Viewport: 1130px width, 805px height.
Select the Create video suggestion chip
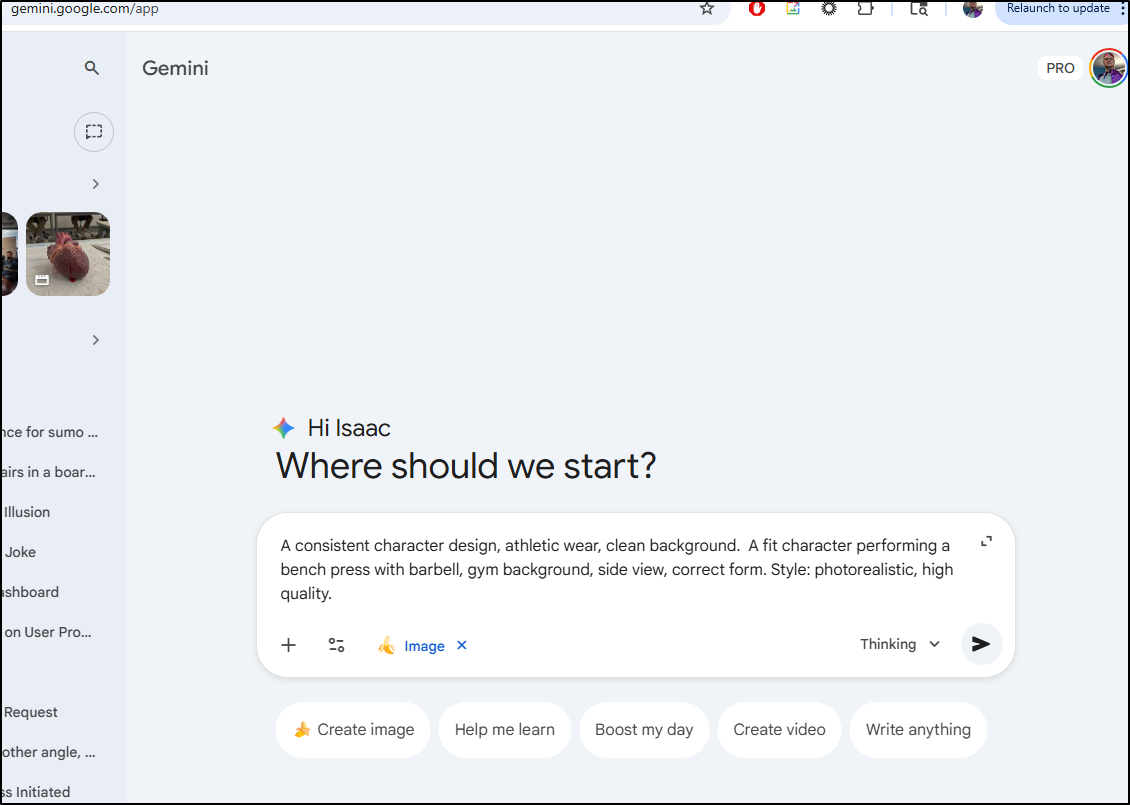coord(779,730)
